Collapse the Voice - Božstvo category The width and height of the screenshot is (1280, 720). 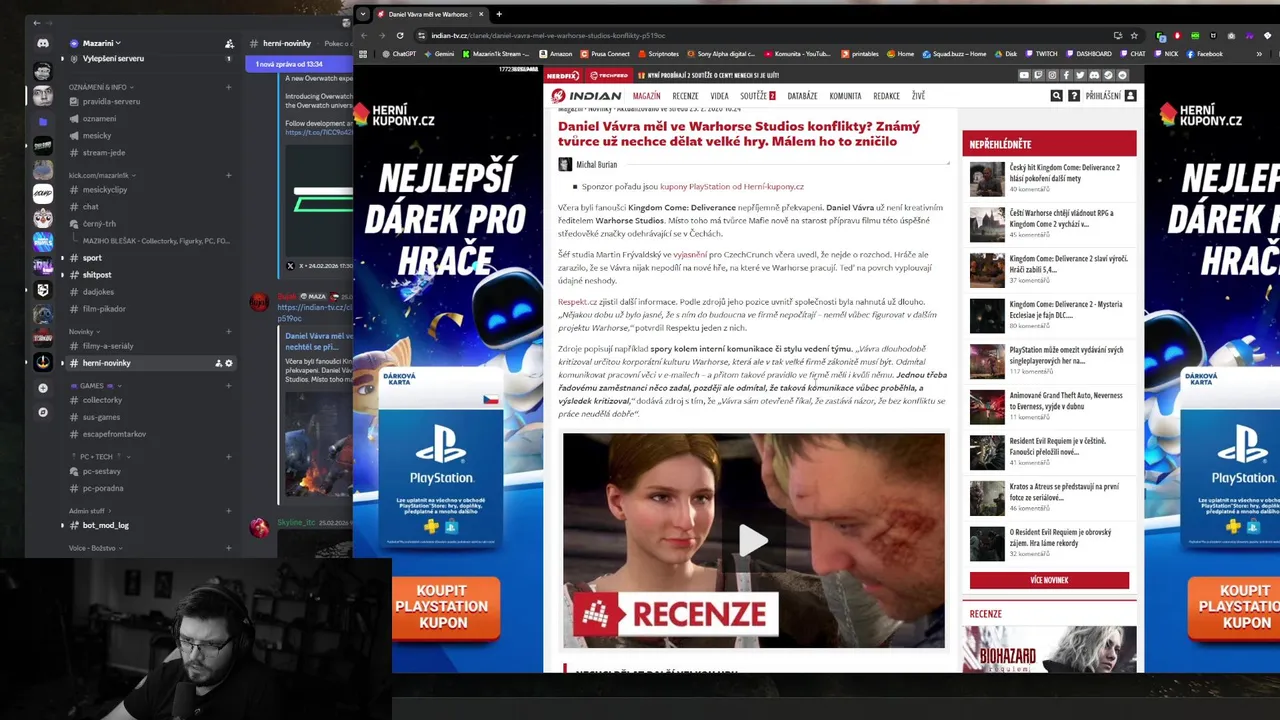(94, 548)
